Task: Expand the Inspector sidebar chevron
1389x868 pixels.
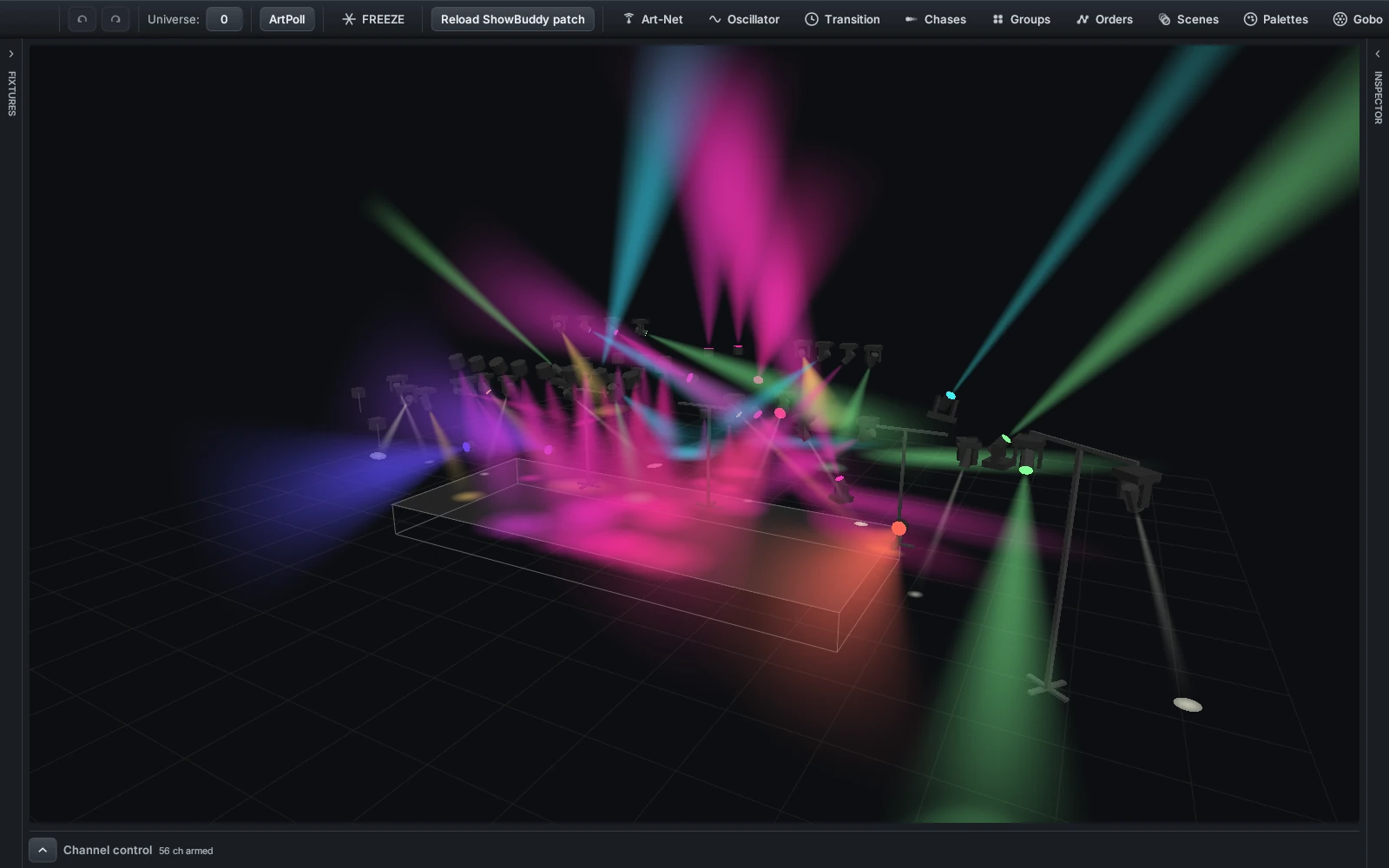Action: pos(1378,54)
